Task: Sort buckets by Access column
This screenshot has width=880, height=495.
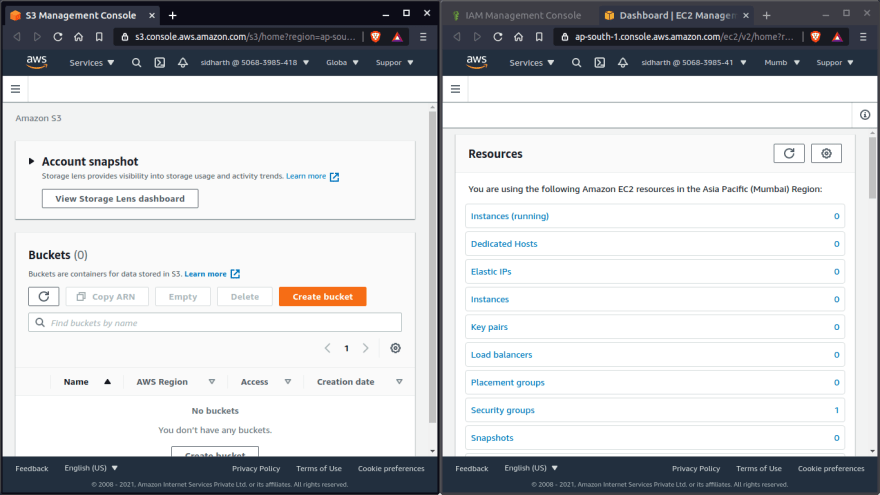Action: (x=265, y=382)
